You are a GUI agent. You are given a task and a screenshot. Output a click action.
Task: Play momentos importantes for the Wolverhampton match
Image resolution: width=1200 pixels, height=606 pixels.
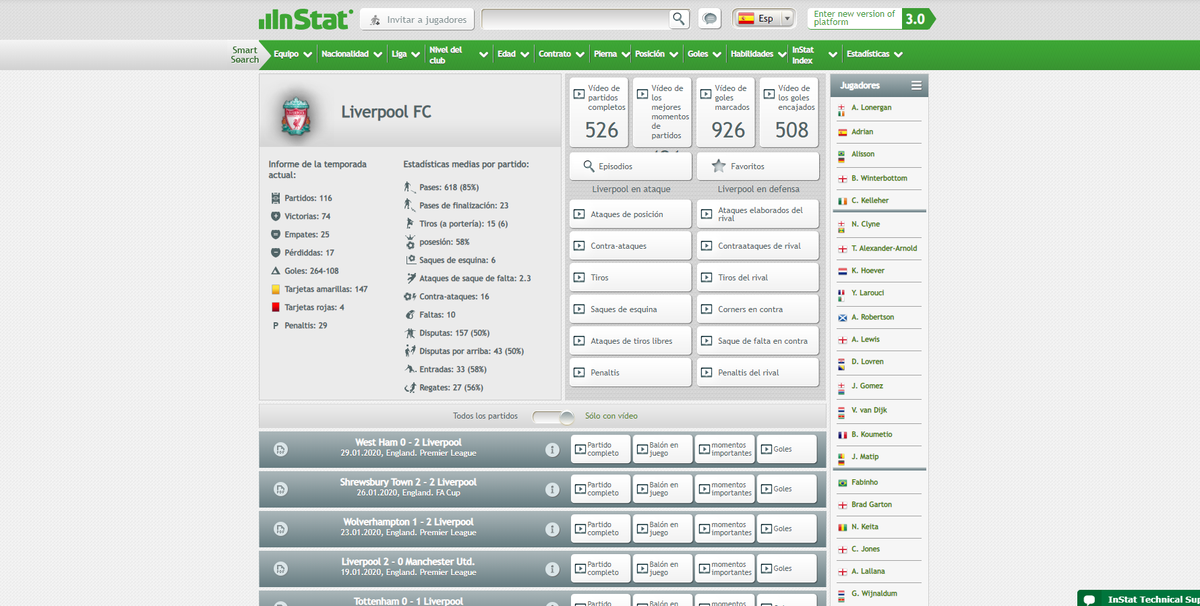click(725, 528)
